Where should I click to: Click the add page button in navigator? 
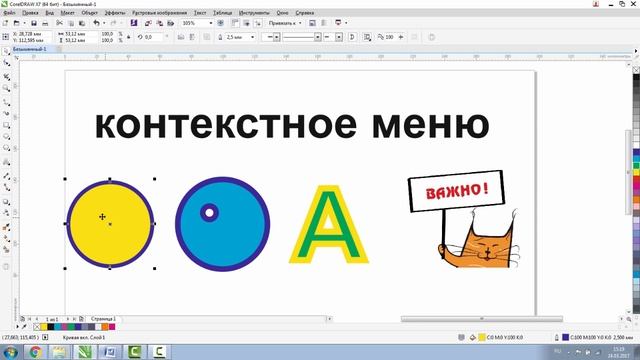pos(81,319)
